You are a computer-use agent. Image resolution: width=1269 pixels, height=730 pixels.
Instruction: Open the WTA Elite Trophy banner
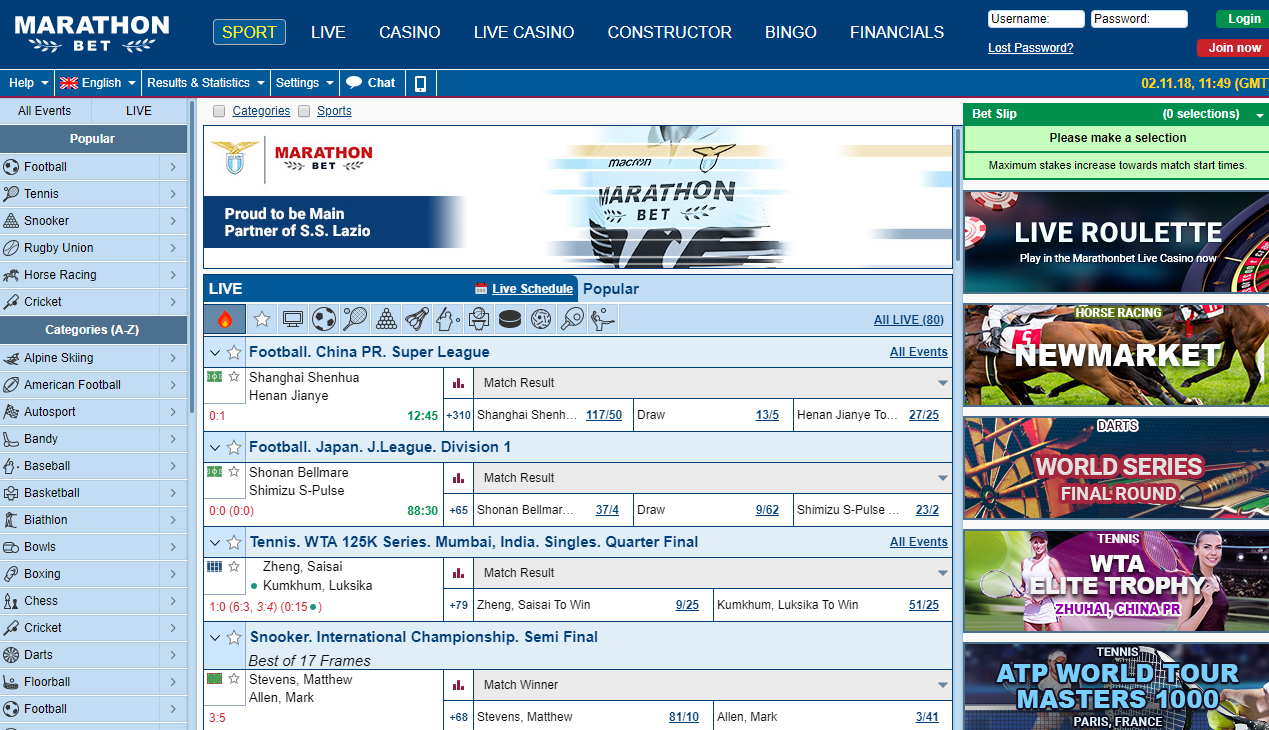click(x=1116, y=581)
